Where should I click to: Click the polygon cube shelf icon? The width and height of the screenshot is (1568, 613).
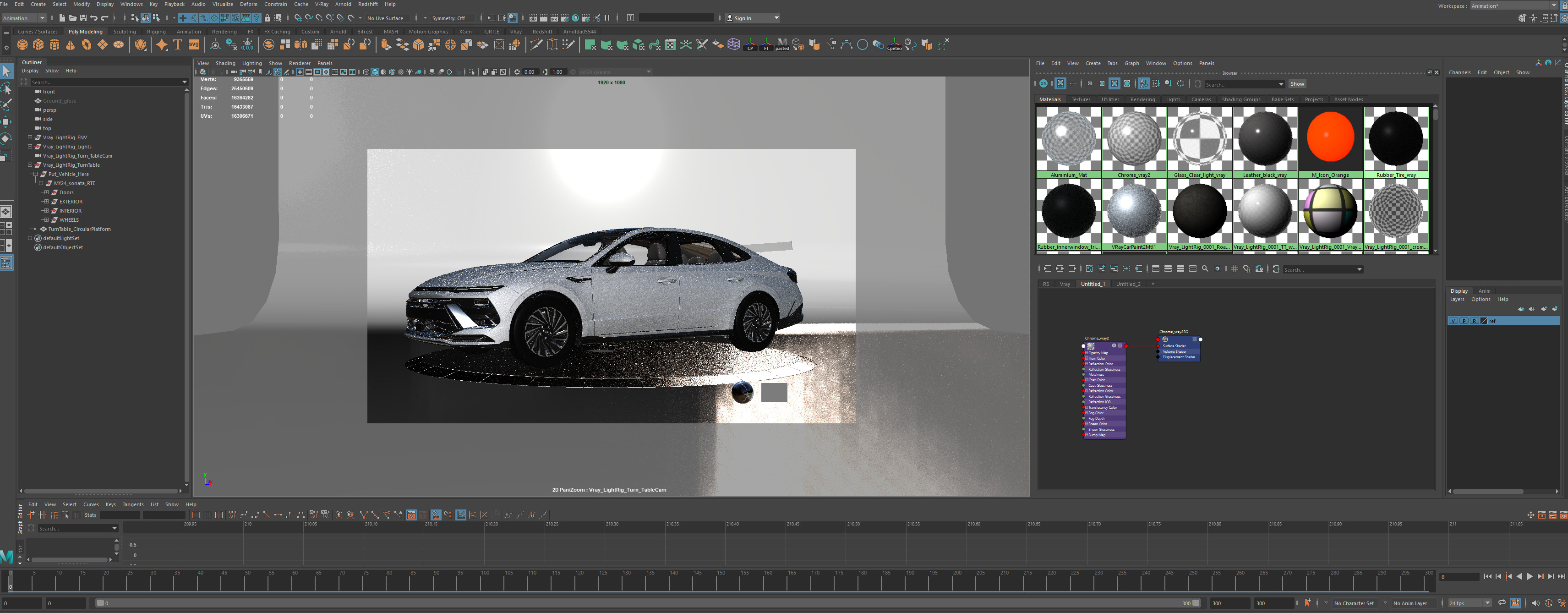point(38,44)
